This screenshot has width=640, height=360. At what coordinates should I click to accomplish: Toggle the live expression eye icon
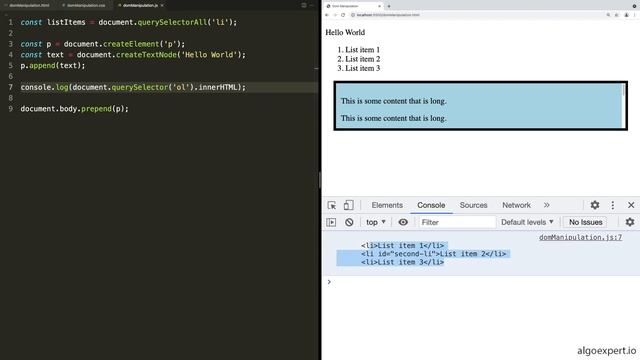(403, 222)
